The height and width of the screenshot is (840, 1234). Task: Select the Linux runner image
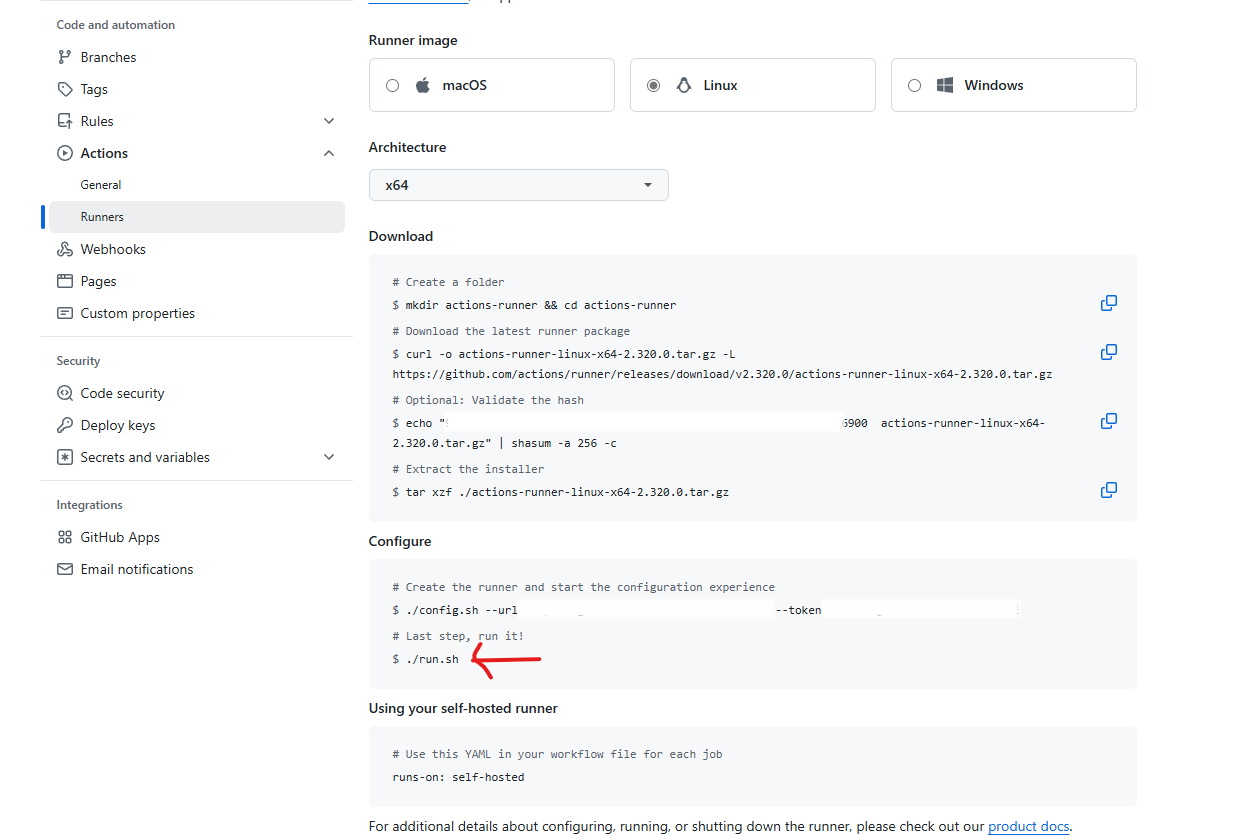[x=653, y=86]
